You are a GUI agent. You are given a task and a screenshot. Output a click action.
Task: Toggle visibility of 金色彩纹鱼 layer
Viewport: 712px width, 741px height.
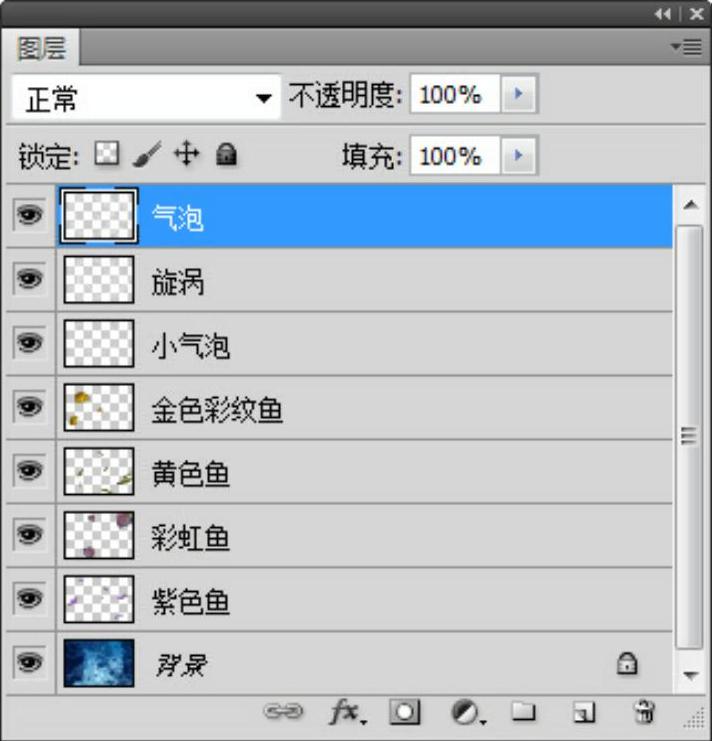29,407
